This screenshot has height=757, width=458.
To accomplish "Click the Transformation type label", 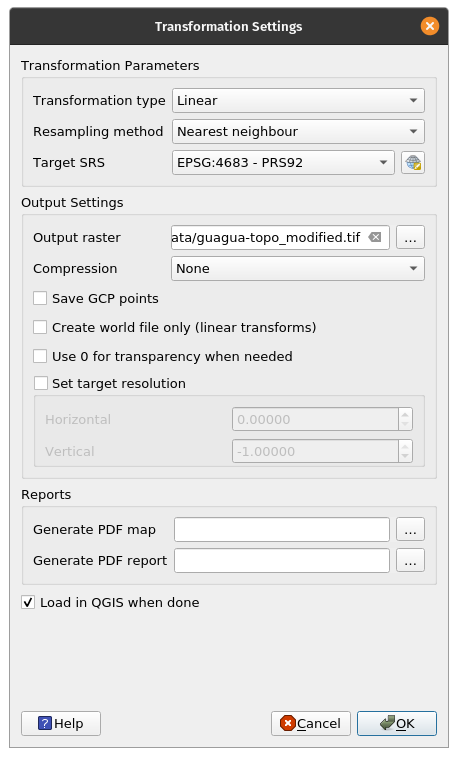I will pos(99,100).
